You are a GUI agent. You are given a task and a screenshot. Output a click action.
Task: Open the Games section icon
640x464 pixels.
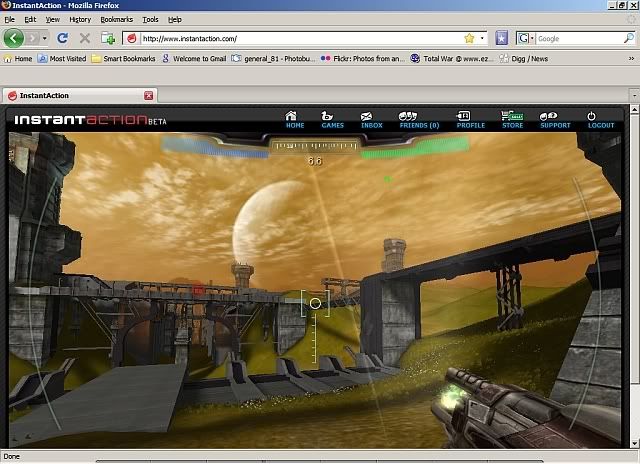332,117
